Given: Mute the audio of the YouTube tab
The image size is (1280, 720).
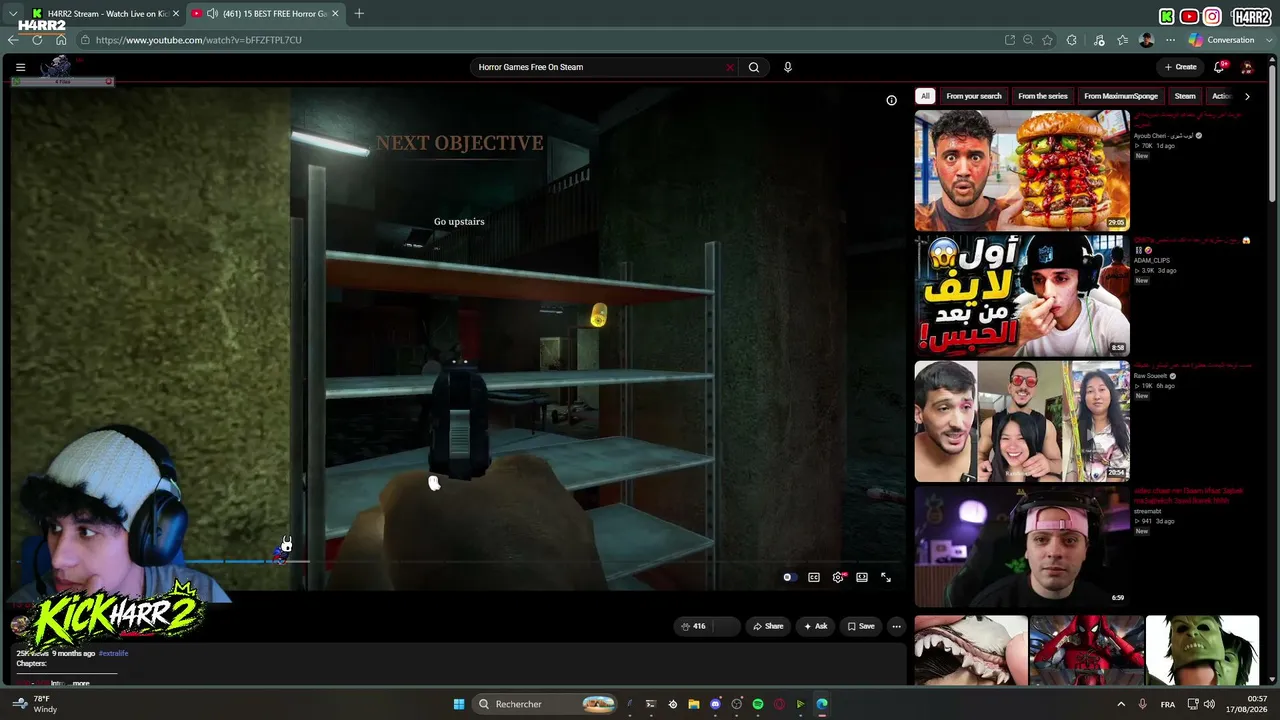Looking at the screenshot, I should click(x=212, y=13).
